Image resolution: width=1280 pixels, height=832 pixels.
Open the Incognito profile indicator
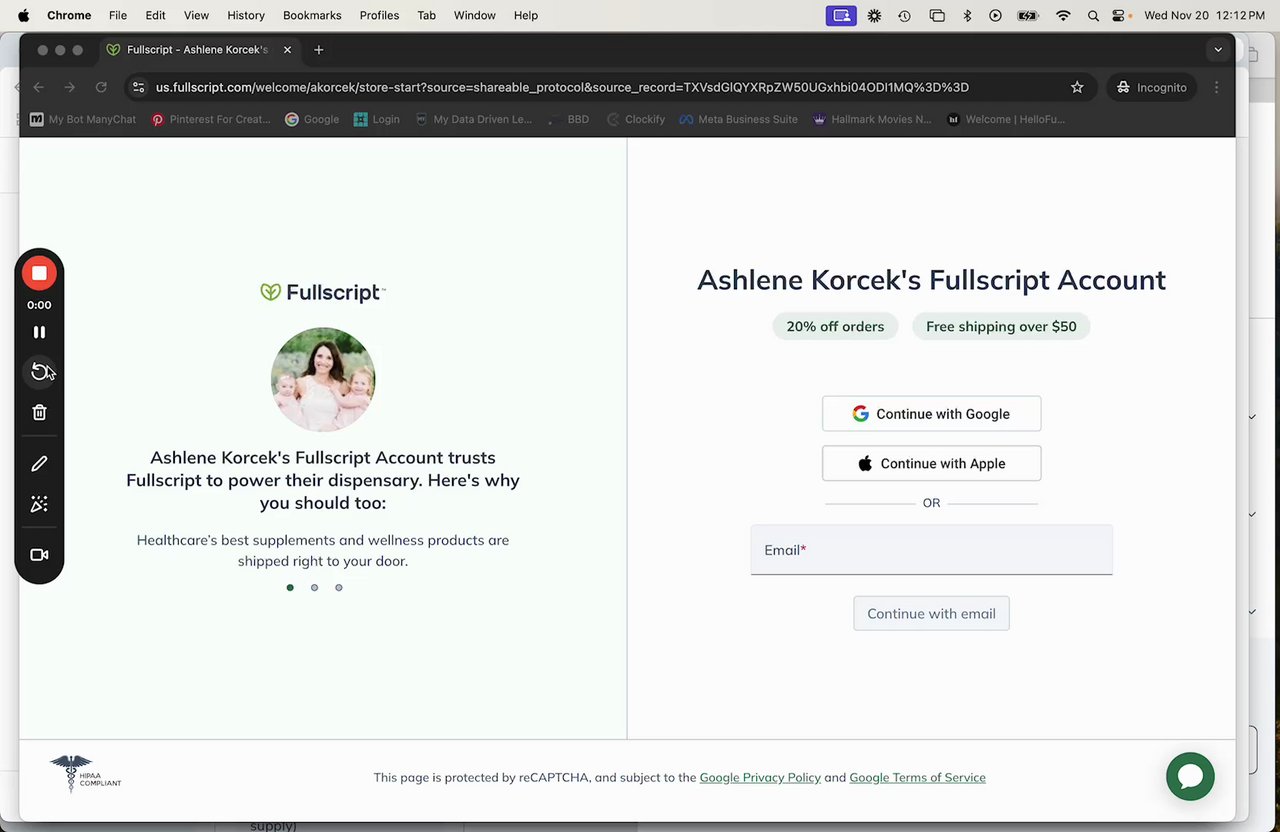tap(1152, 88)
